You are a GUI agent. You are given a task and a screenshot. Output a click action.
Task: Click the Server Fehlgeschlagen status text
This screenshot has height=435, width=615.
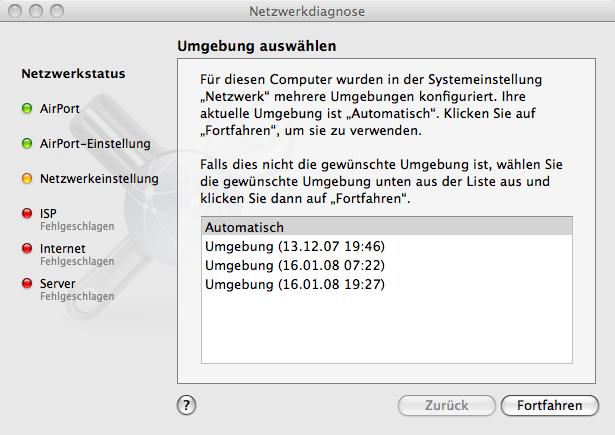[x=77, y=297]
